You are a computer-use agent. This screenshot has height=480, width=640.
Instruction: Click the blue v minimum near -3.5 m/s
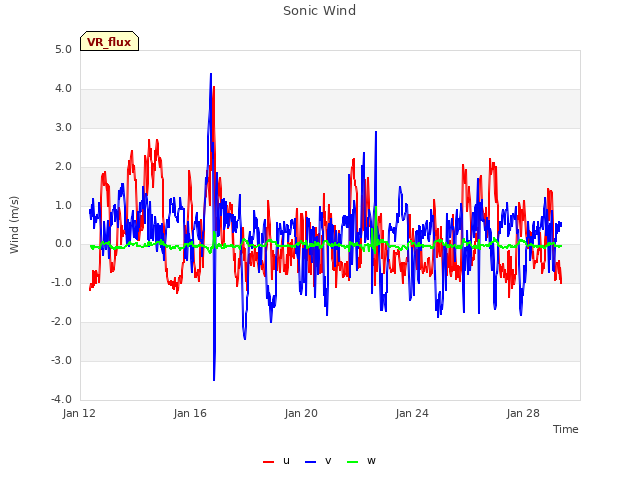pyautogui.click(x=214, y=380)
